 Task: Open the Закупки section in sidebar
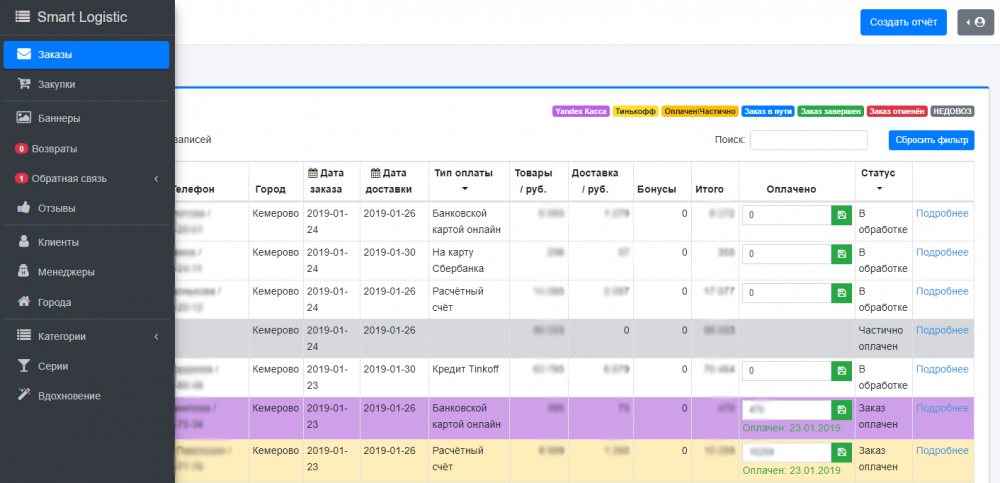click(57, 85)
